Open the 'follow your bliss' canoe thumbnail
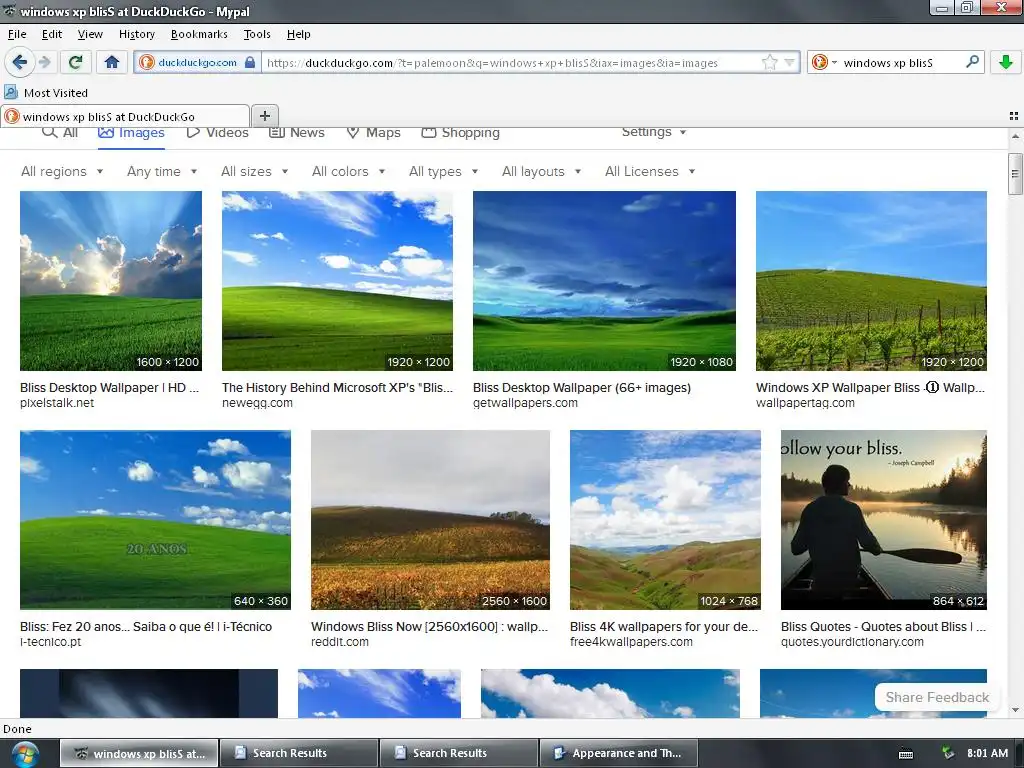 click(x=884, y=520)
